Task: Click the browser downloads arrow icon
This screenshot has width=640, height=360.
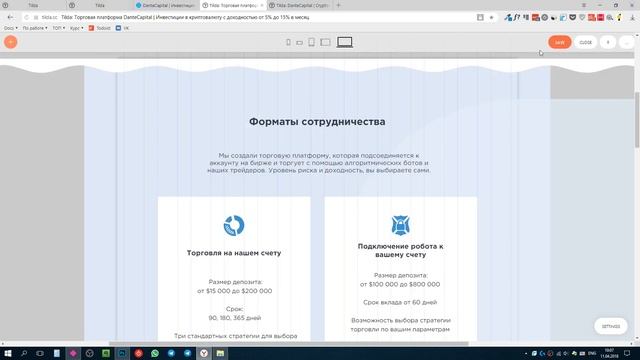Action: pos(632,18)
